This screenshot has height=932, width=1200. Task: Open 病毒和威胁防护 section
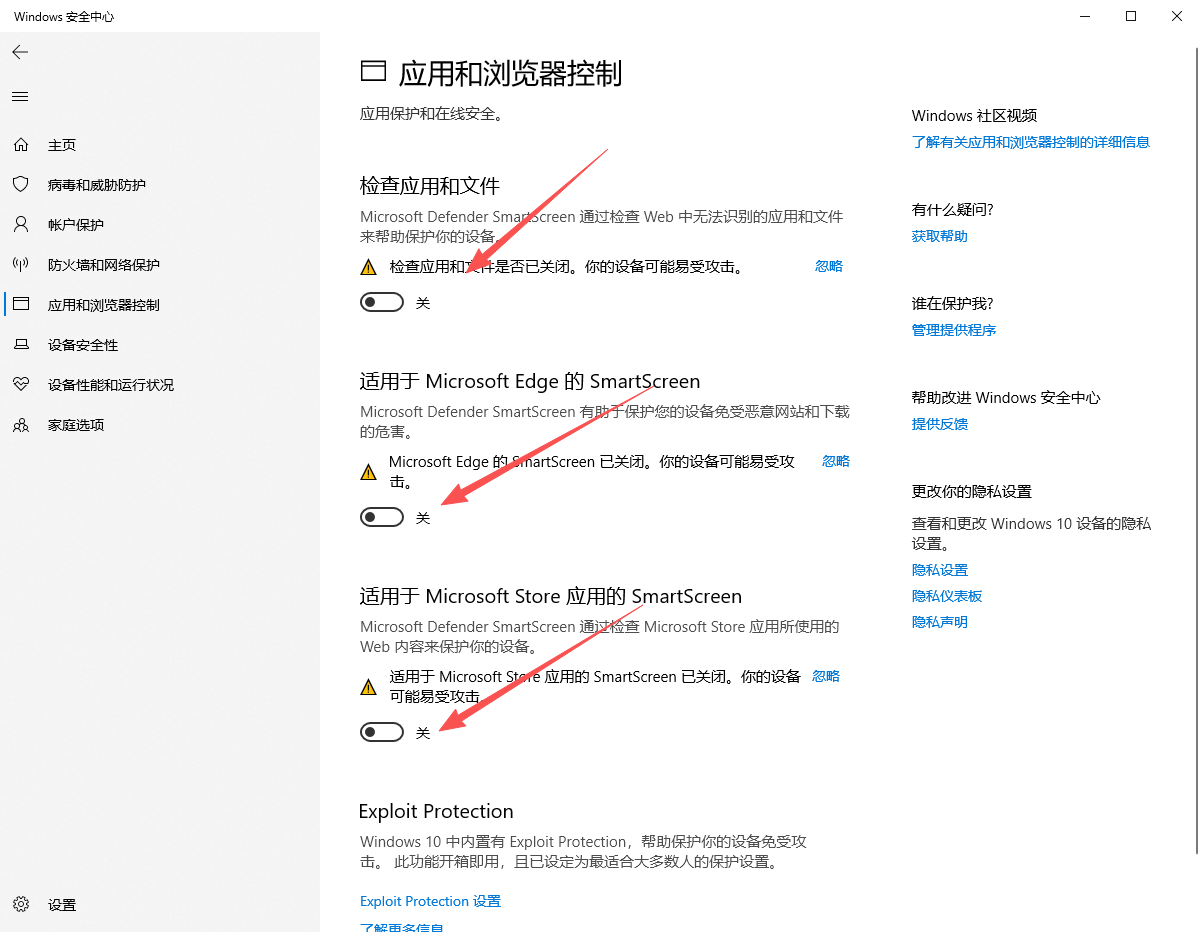tap(97, 185)
